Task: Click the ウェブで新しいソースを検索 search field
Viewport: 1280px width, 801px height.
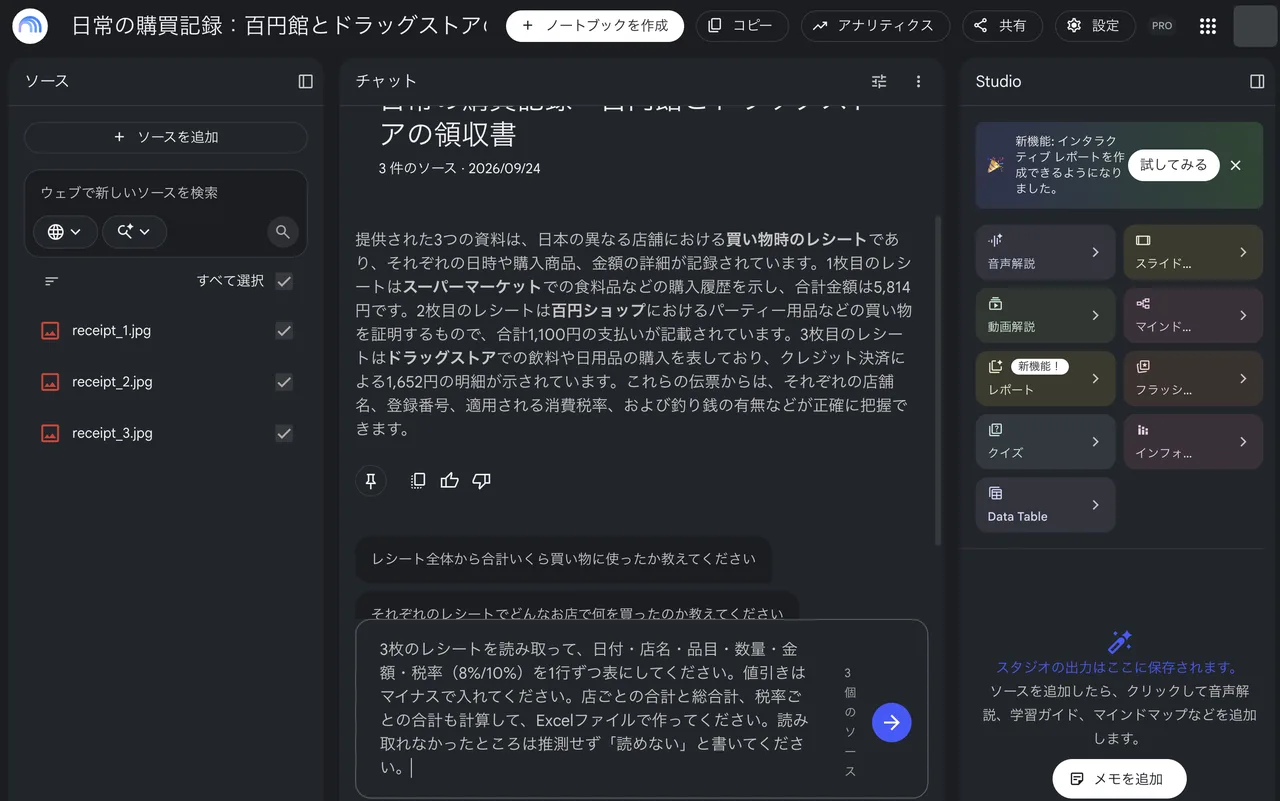Action: [166, 193]
